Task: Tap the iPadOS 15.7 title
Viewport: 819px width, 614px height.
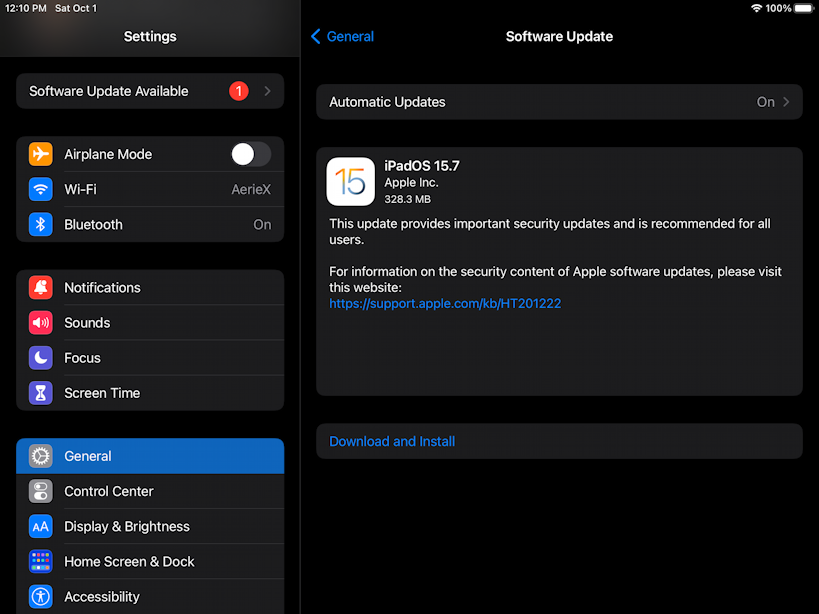Action: 422,166
